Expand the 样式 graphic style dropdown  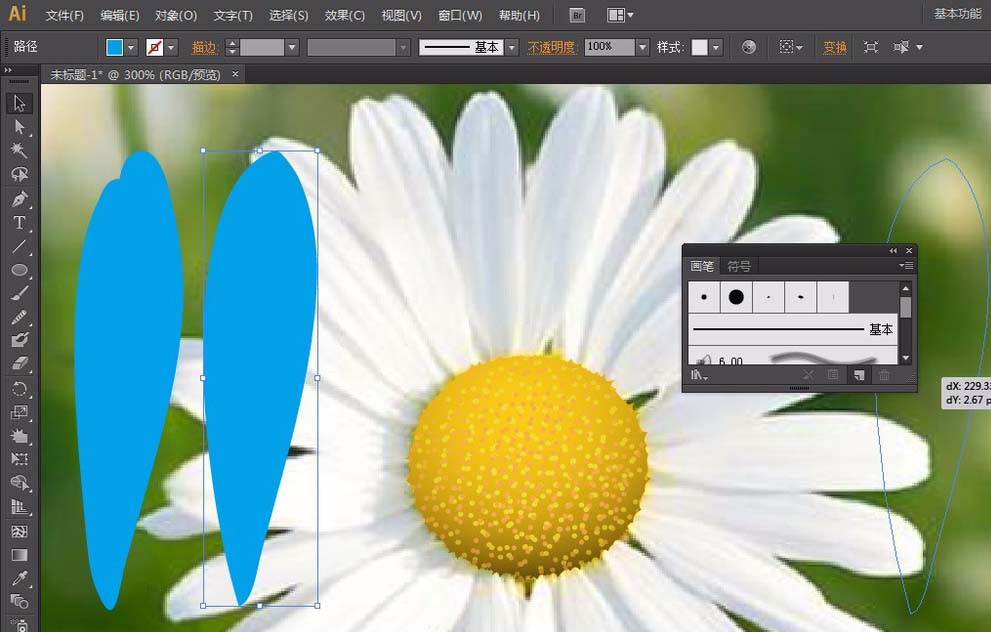[716, 47]
